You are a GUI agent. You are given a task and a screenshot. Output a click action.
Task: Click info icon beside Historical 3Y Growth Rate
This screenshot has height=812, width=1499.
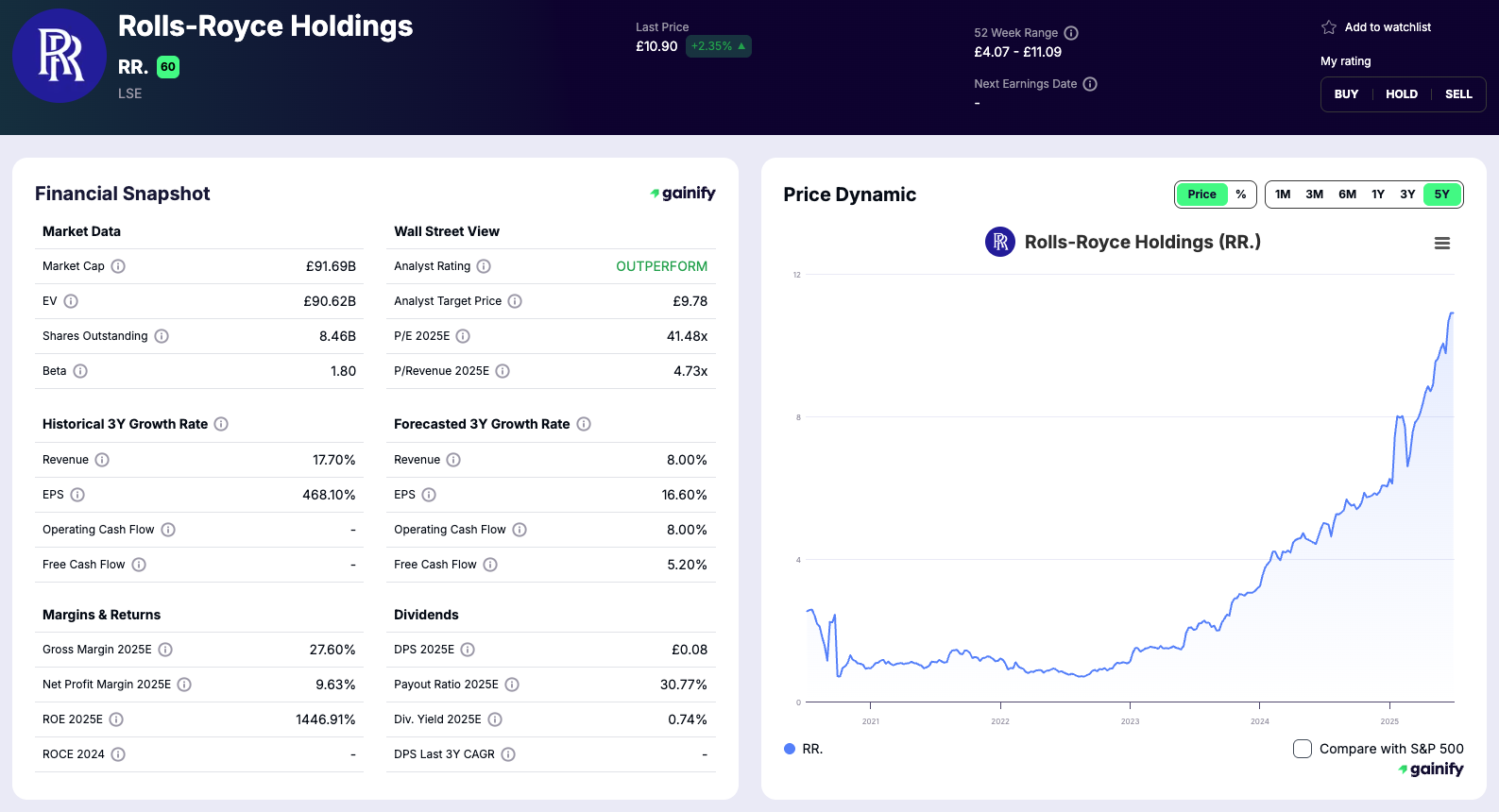[x=221, y=424]
